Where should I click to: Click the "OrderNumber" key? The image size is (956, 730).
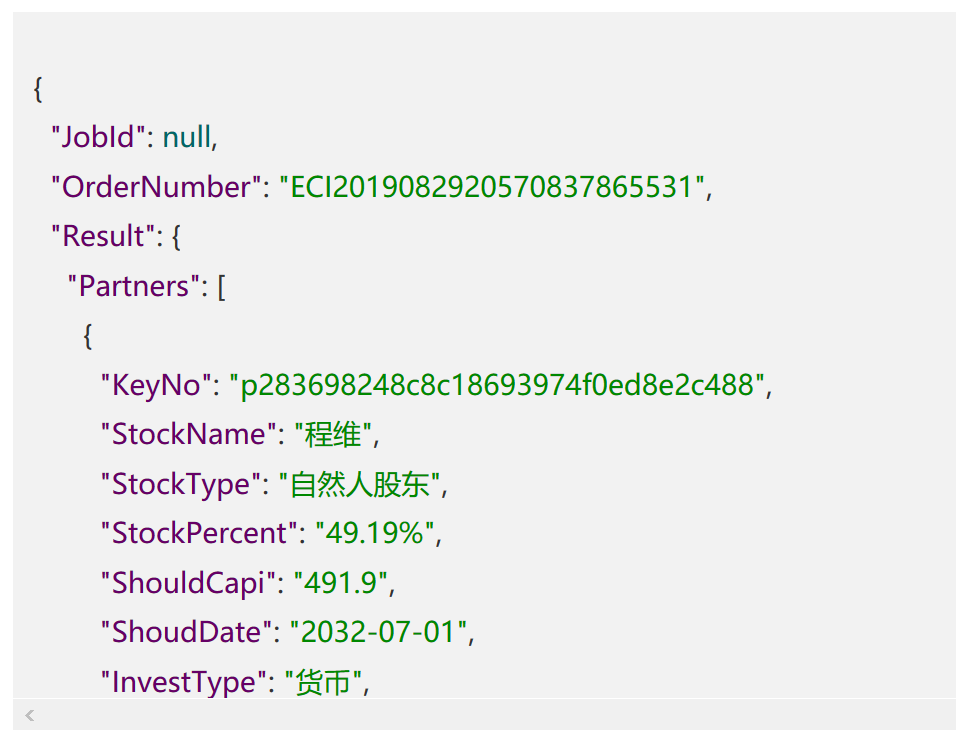157,187
